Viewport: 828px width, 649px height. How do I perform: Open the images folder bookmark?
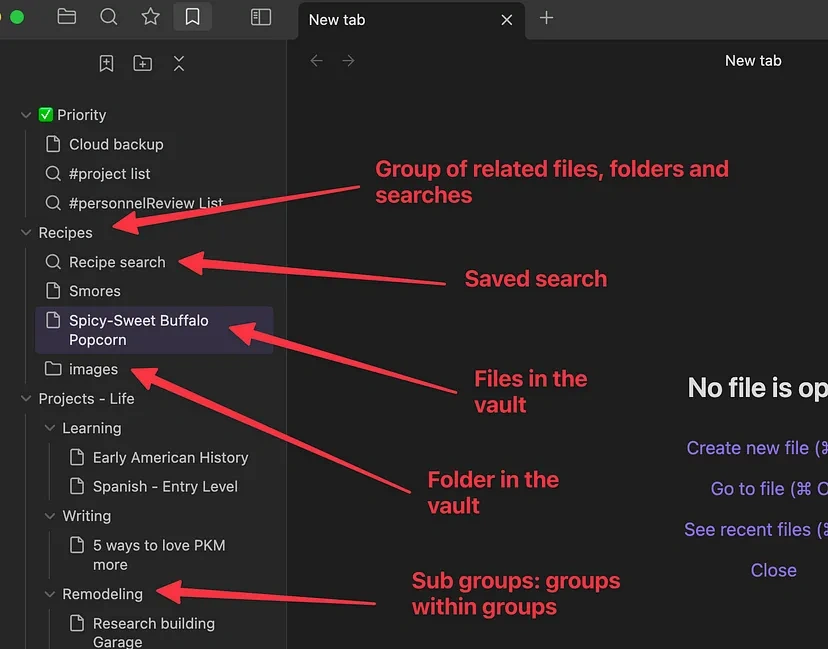[x=93, y=369]
